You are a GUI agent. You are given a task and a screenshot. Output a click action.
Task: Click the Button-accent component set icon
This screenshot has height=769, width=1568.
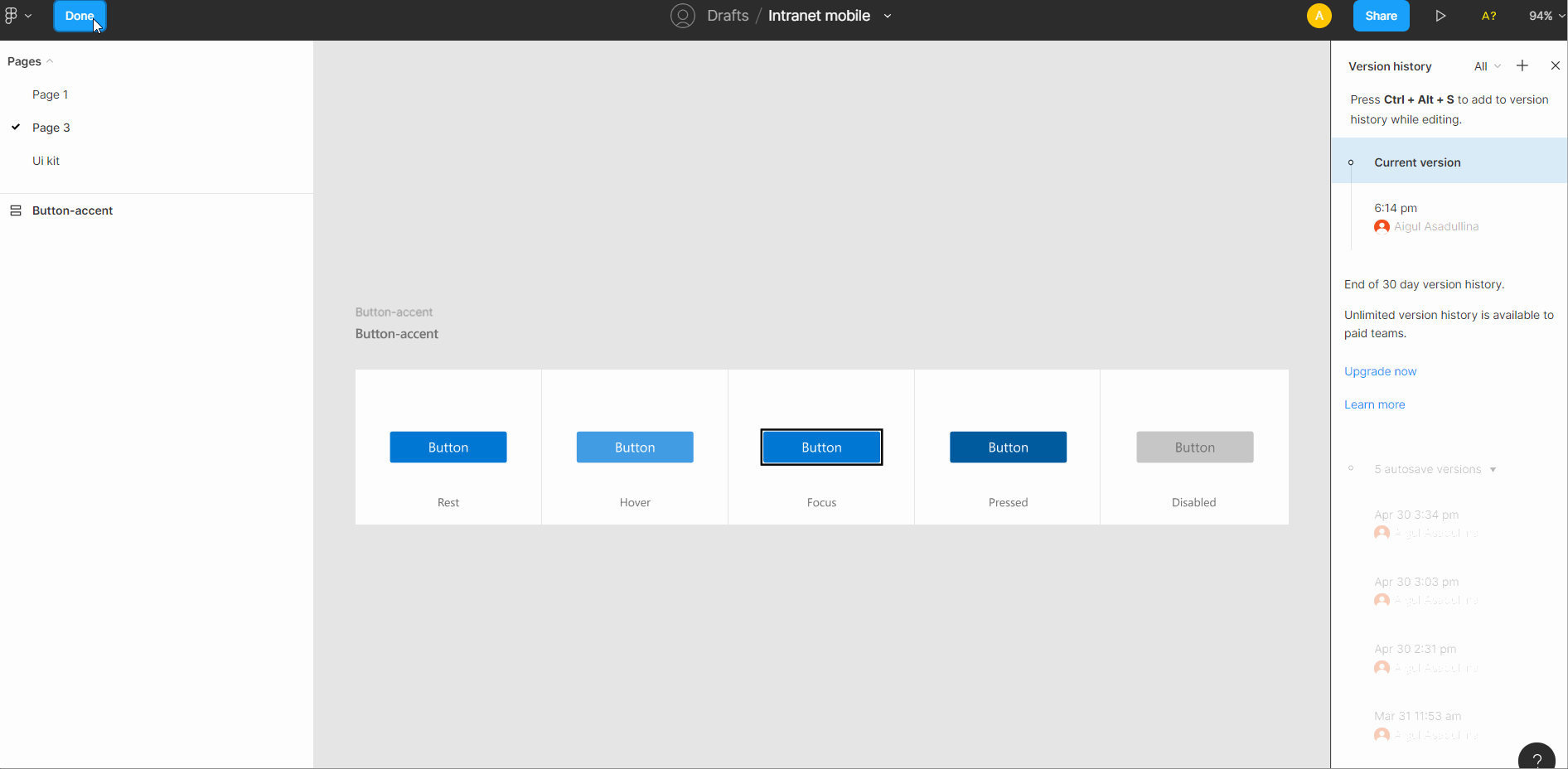coord(16,210)
